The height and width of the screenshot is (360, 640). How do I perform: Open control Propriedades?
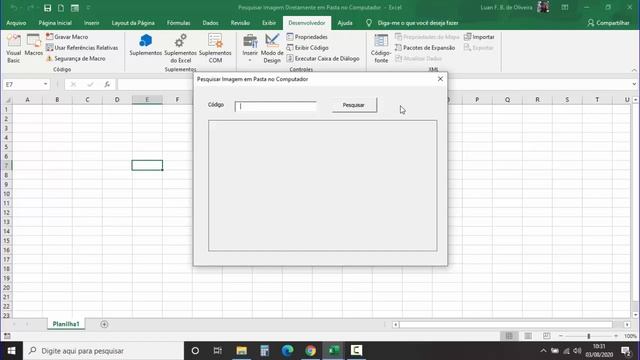[307, 37]
